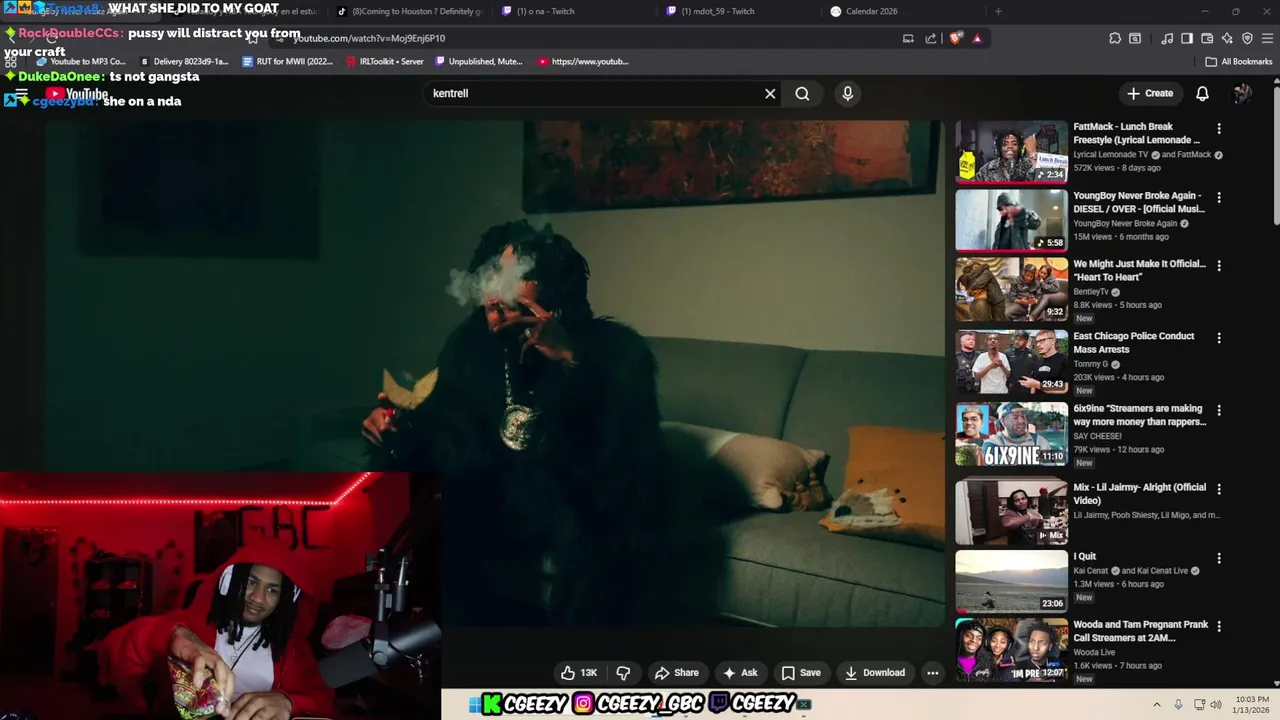Go to Tommy G channel name
1280x720 pixels.
tap(1090, 364)
